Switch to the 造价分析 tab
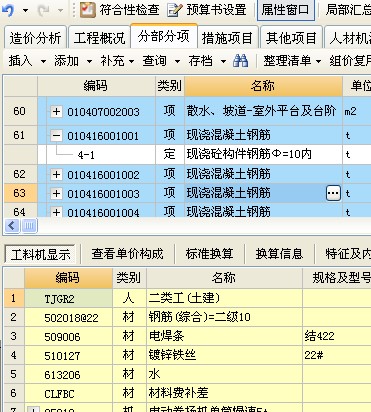The width and height of the screenshot is (371, 412). [35, 37]
